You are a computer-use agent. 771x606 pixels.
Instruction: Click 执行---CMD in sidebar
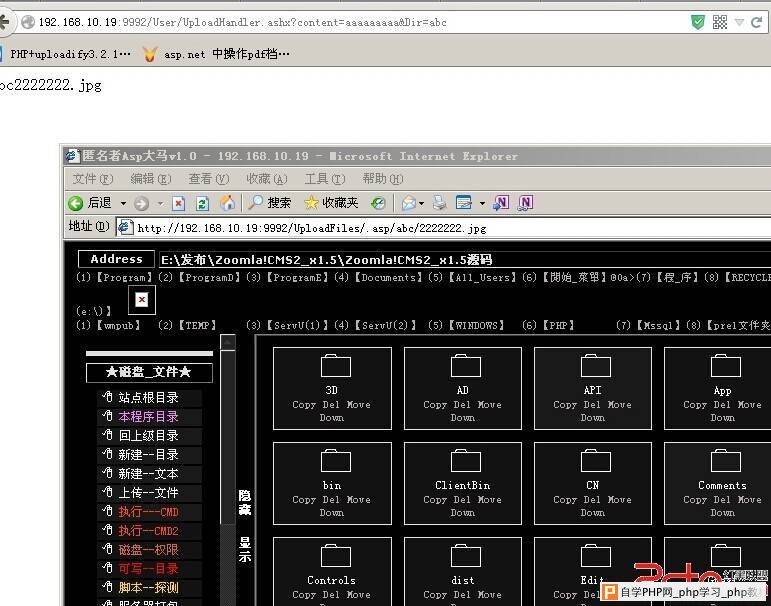148,512
